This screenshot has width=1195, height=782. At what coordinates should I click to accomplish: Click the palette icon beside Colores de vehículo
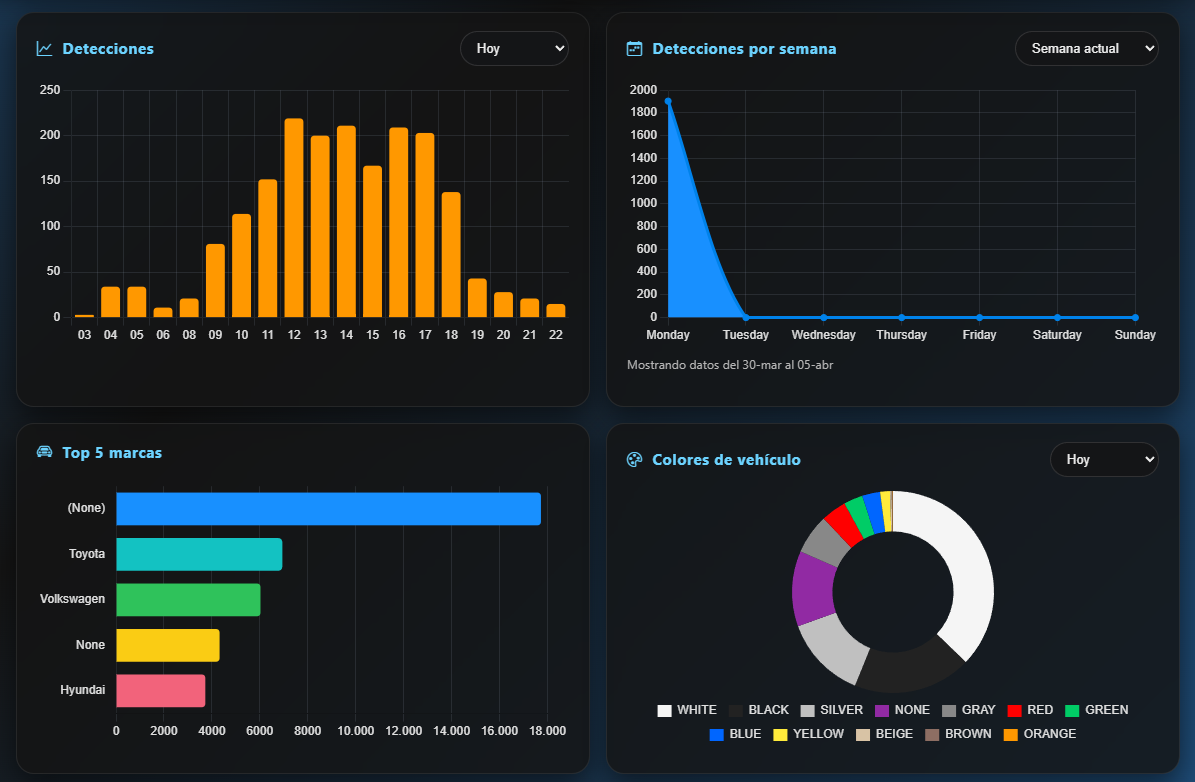point(634,459)
